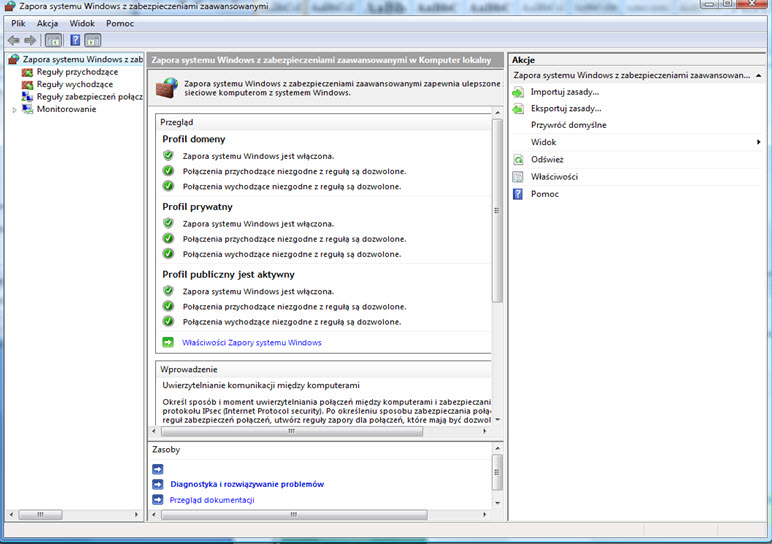This screenshot has height=544, width=772.
Task: Click the green shield under Profil prywatny heading
Action: (168, 223)
